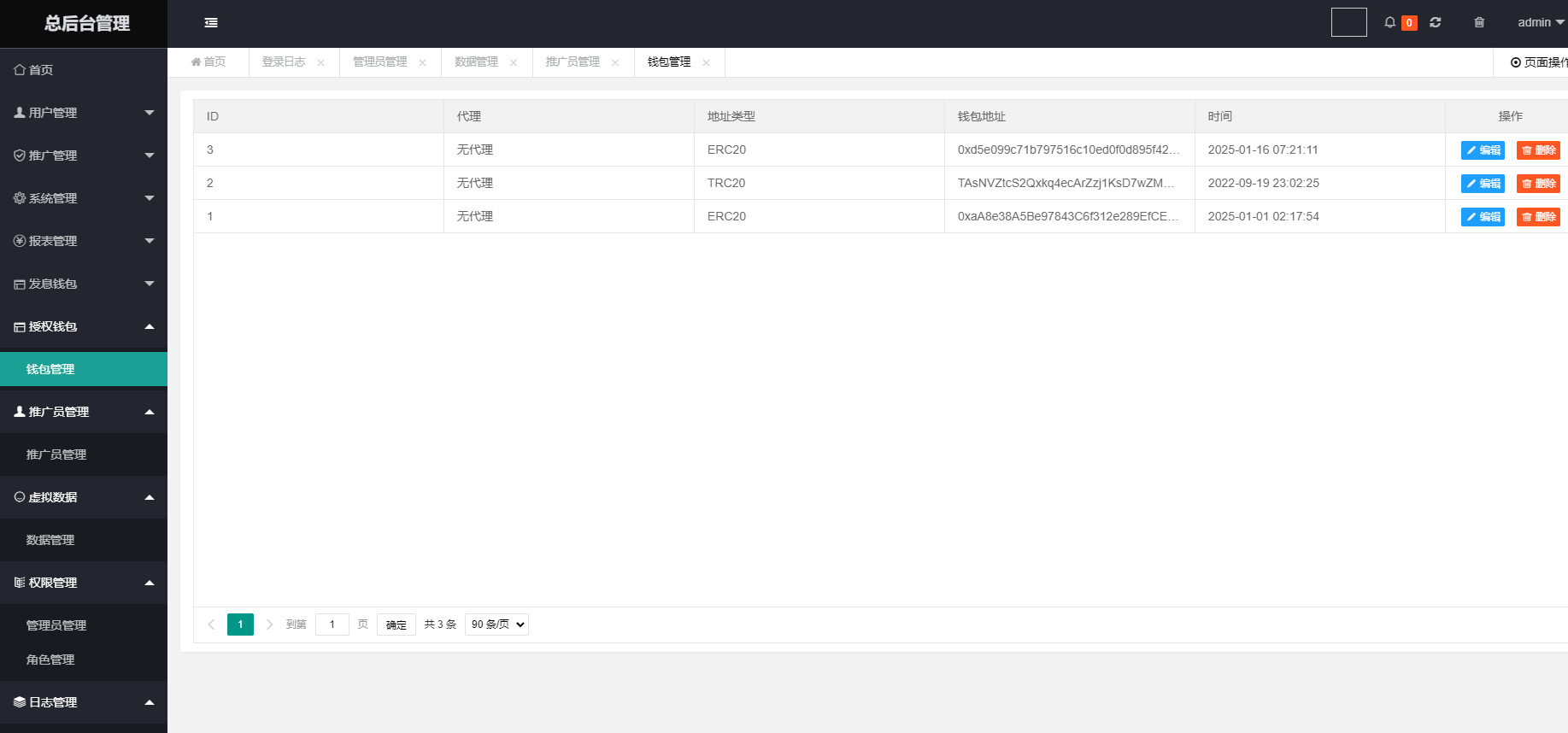Select page 1 in pagination

240,625
